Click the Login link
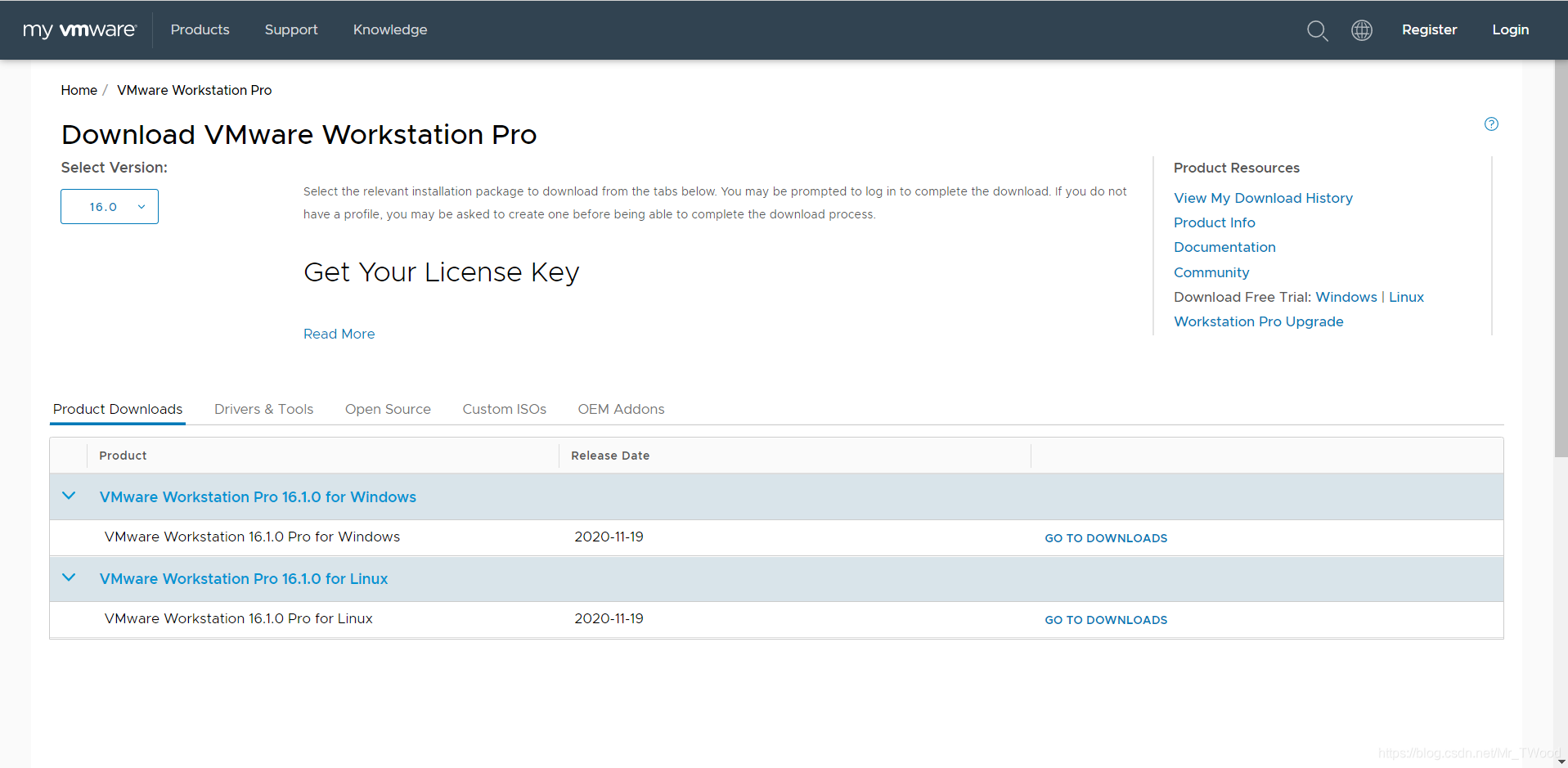 tap(1510, 29)
